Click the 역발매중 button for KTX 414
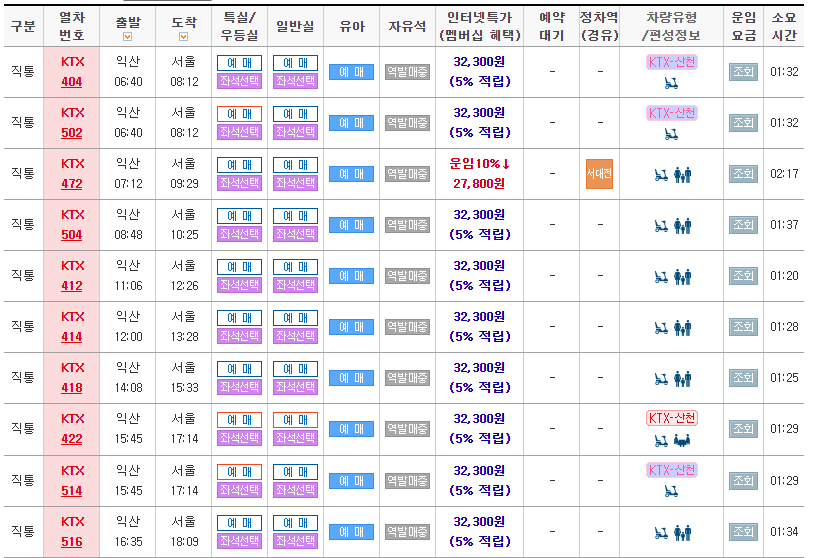Screen dimensions: 817x558 407,327
